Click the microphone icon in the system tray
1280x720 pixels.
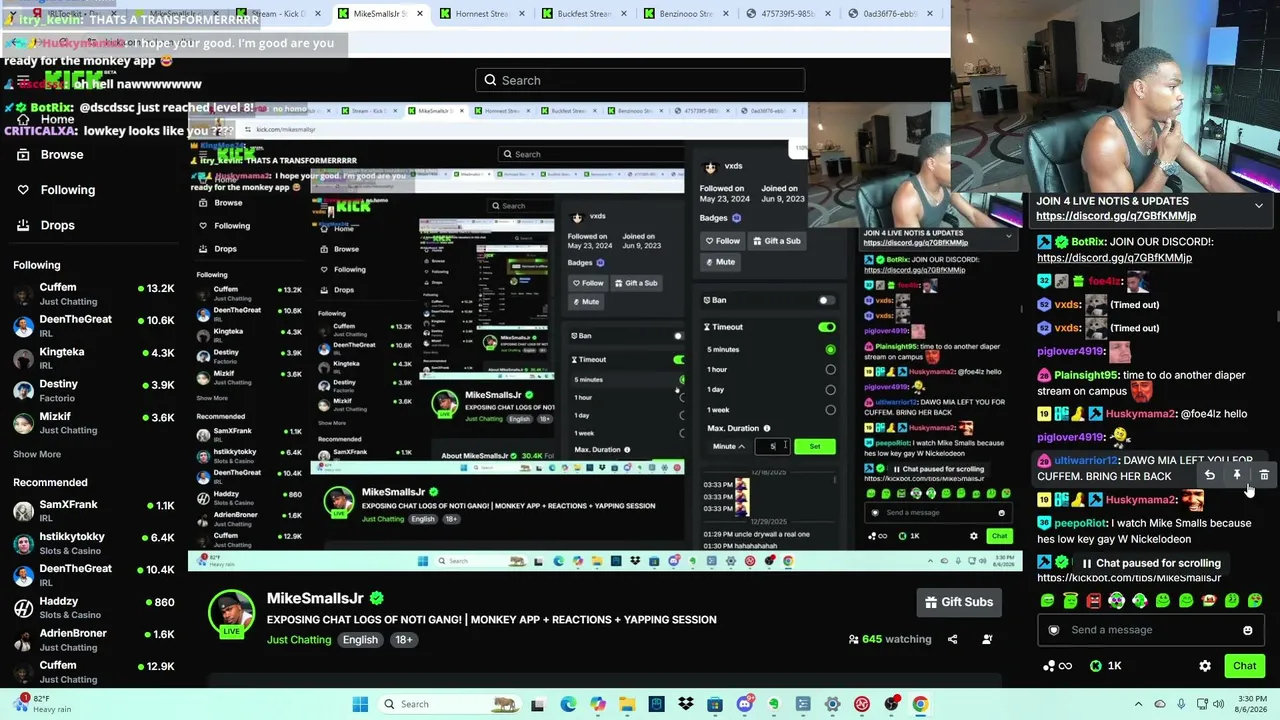click(x=1181, y=704)
